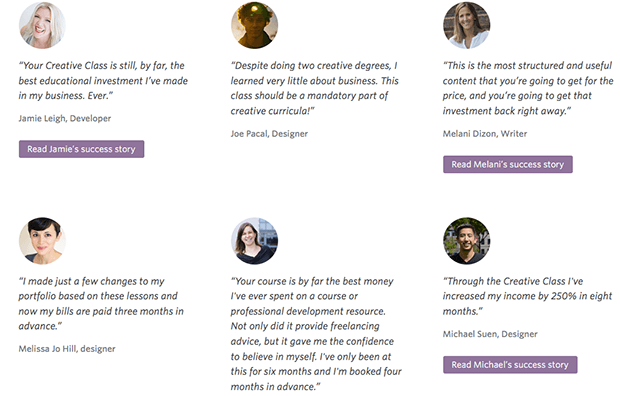Click quote starting 'This is the most structured'
The height and width of the screenshot is (396, 620).
pyautogui.click(x=528, y=88)
